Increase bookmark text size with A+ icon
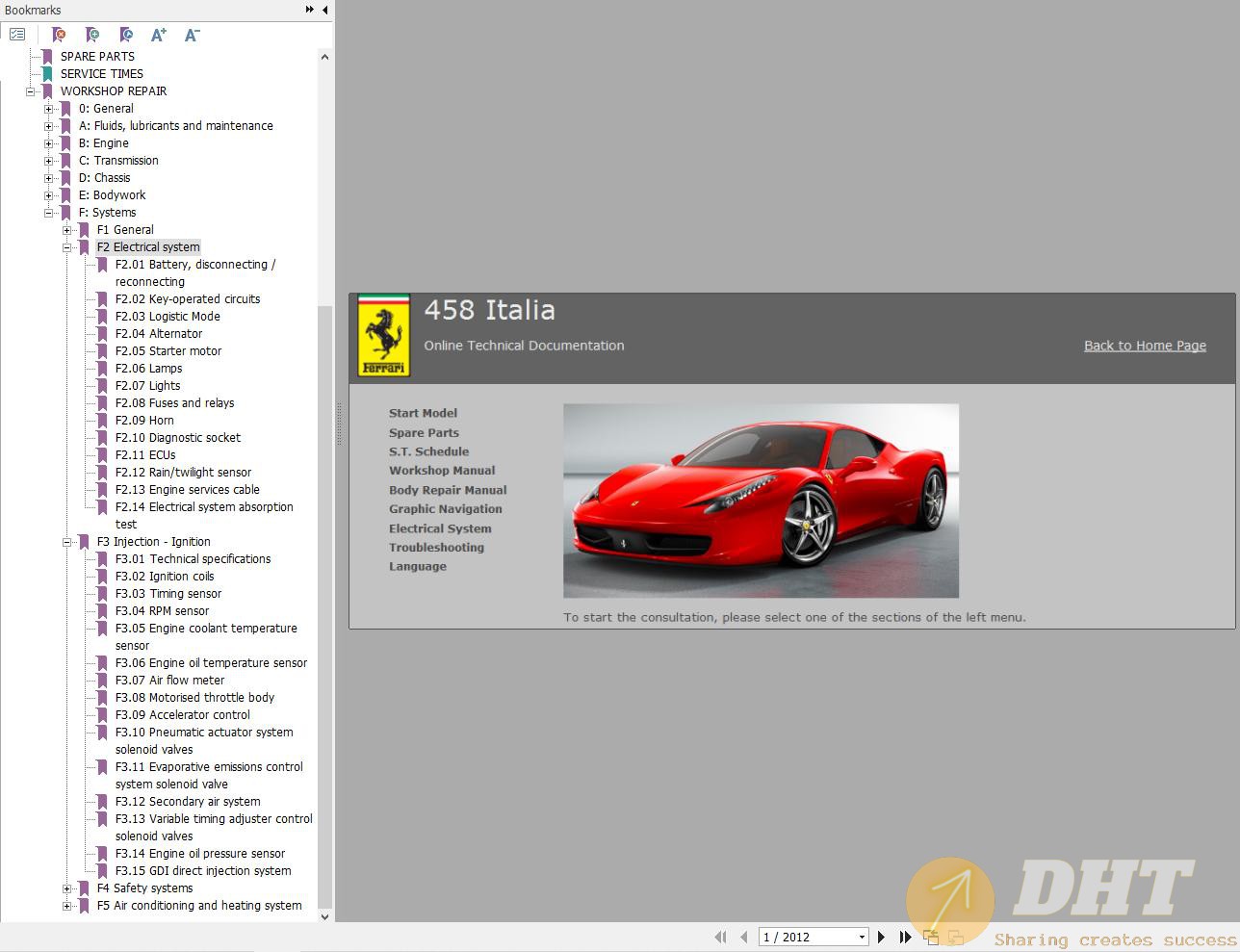The image size is (1240, 952). (x=159, y=35)
